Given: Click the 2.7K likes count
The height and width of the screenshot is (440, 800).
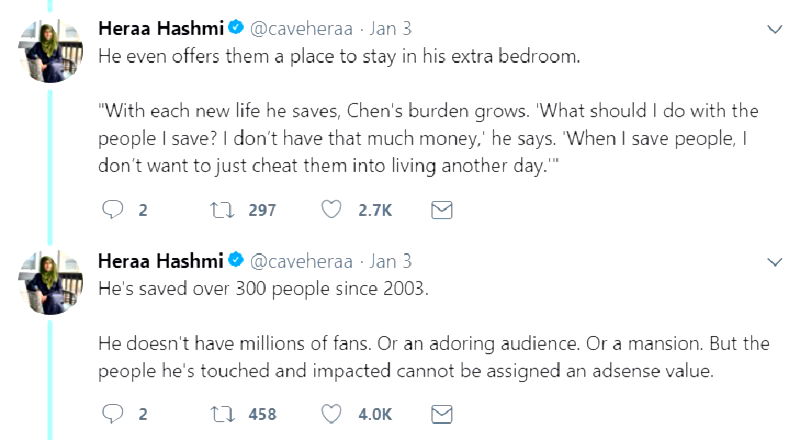Looking at the screenshot, I should click(375, 210).
